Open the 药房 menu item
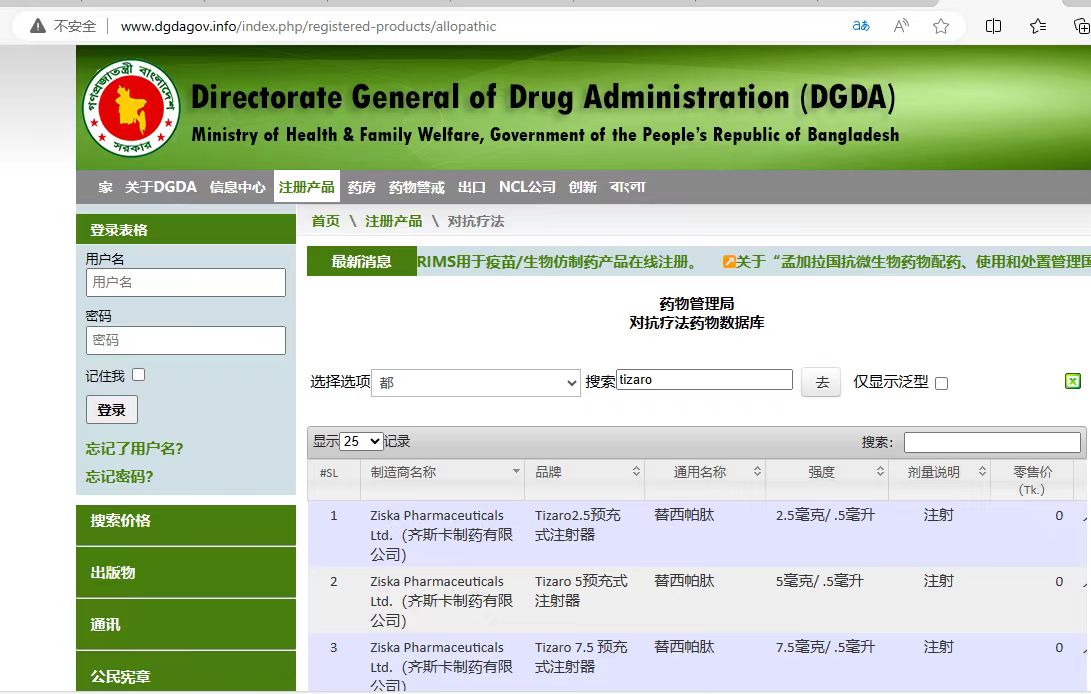The width and height of the screenshot is (1091, 694). point(361,187)
